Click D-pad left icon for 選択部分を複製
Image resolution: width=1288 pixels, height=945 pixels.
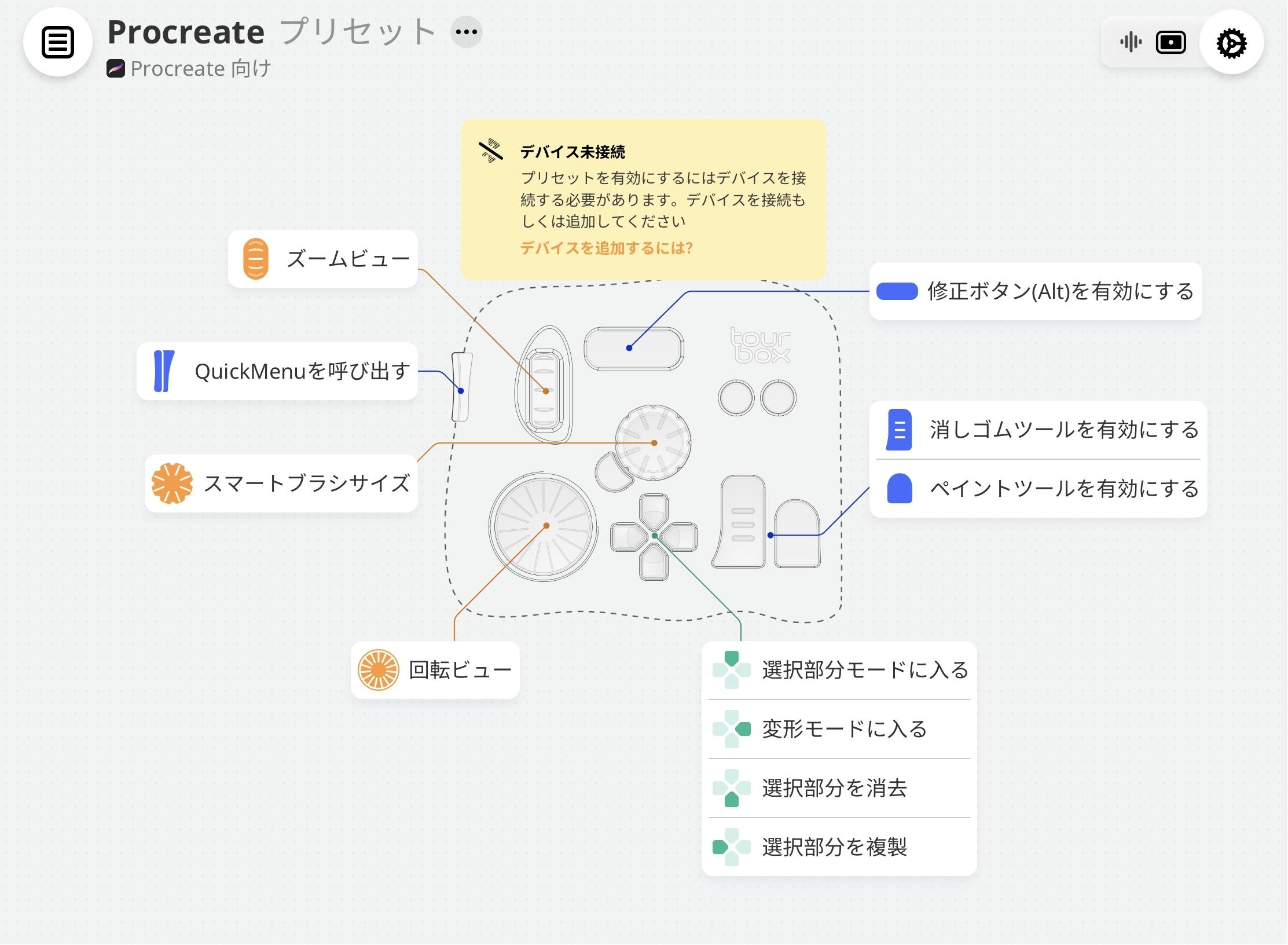click(732, 847)
